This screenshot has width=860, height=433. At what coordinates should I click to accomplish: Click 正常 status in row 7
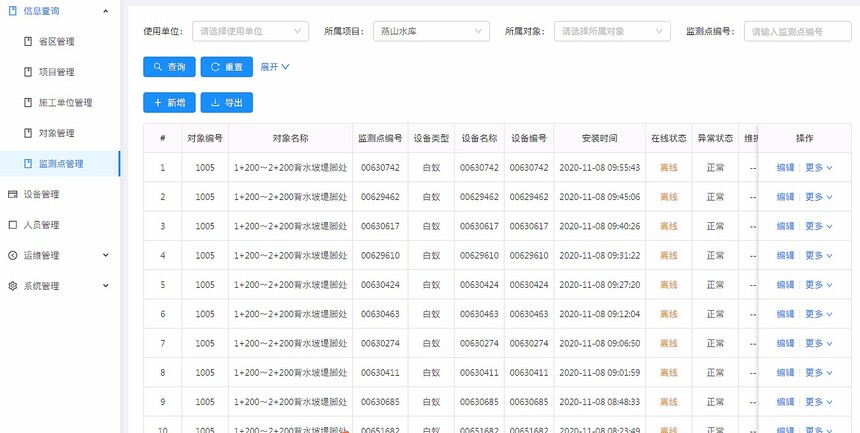[715, 343]
